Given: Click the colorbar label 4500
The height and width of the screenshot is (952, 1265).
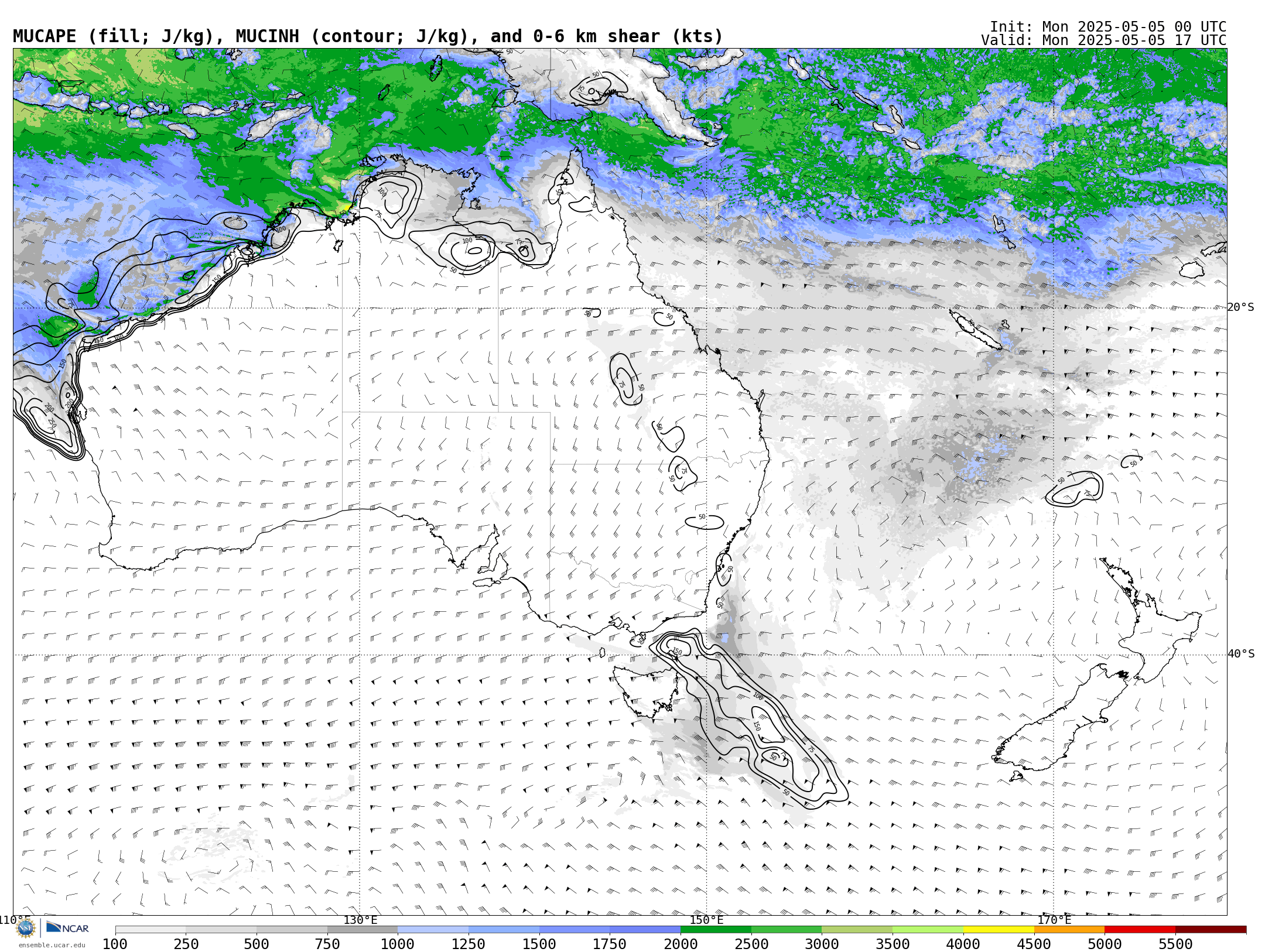Looking at the screenshot, I should (1034, 944).
